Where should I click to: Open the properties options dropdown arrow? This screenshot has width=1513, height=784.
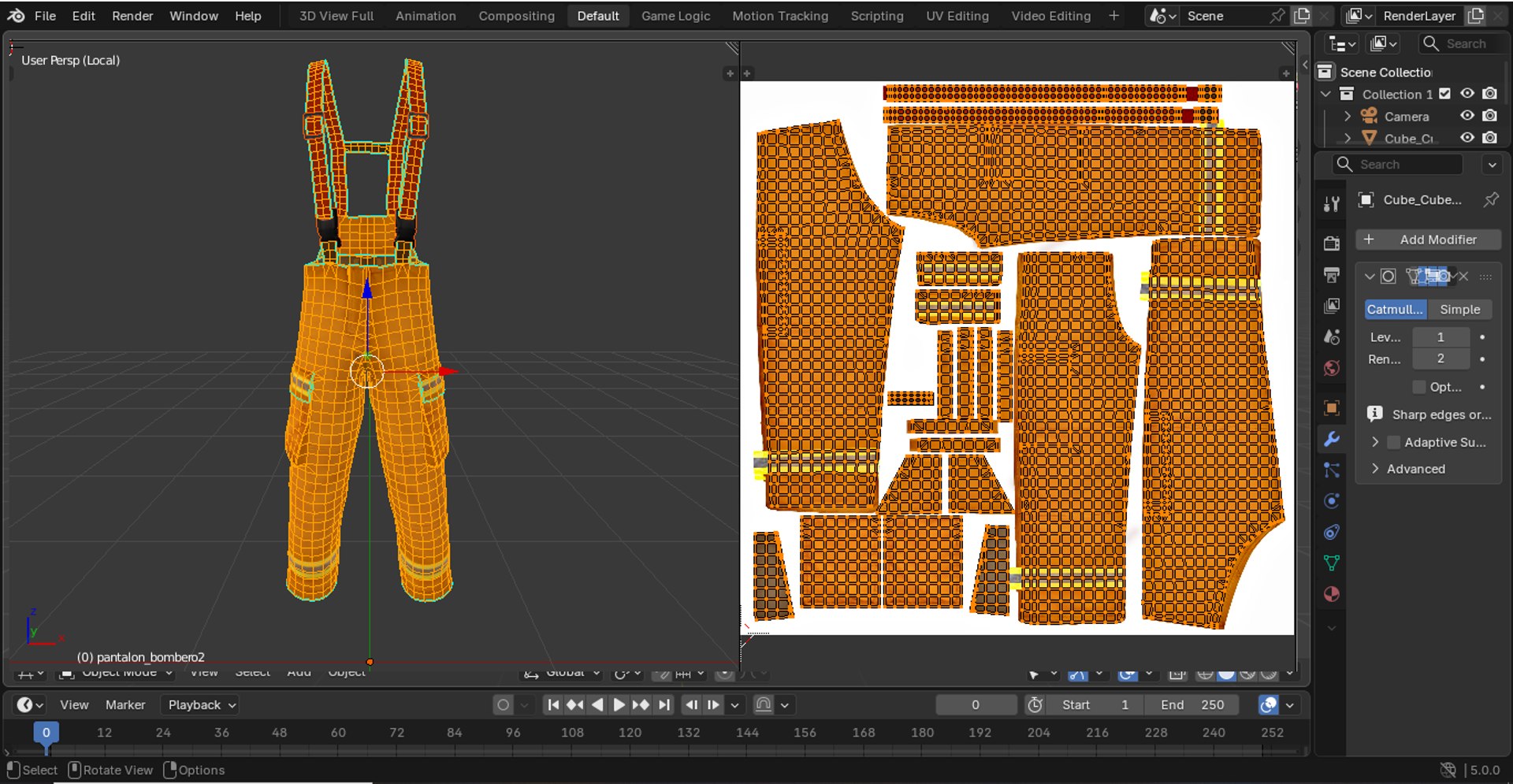[1492, 165]
